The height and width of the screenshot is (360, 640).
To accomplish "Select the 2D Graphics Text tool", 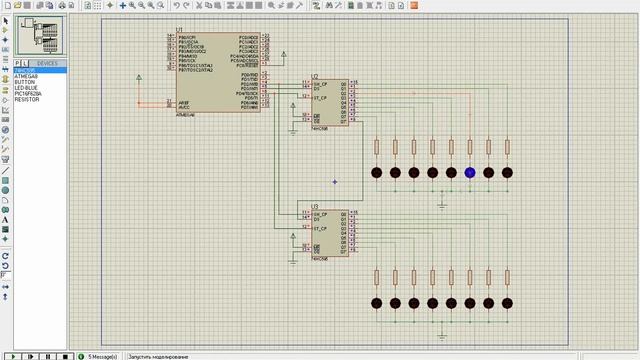I will (x=5, y=220).
